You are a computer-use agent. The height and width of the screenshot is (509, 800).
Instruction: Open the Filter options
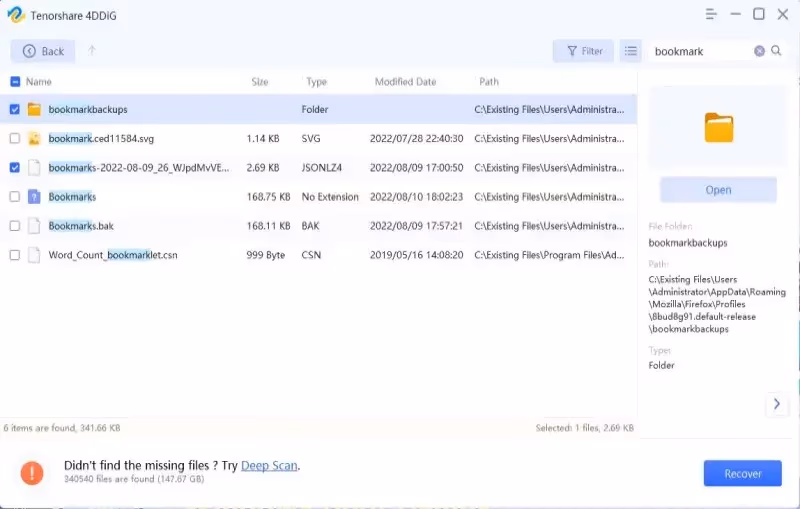583,51
